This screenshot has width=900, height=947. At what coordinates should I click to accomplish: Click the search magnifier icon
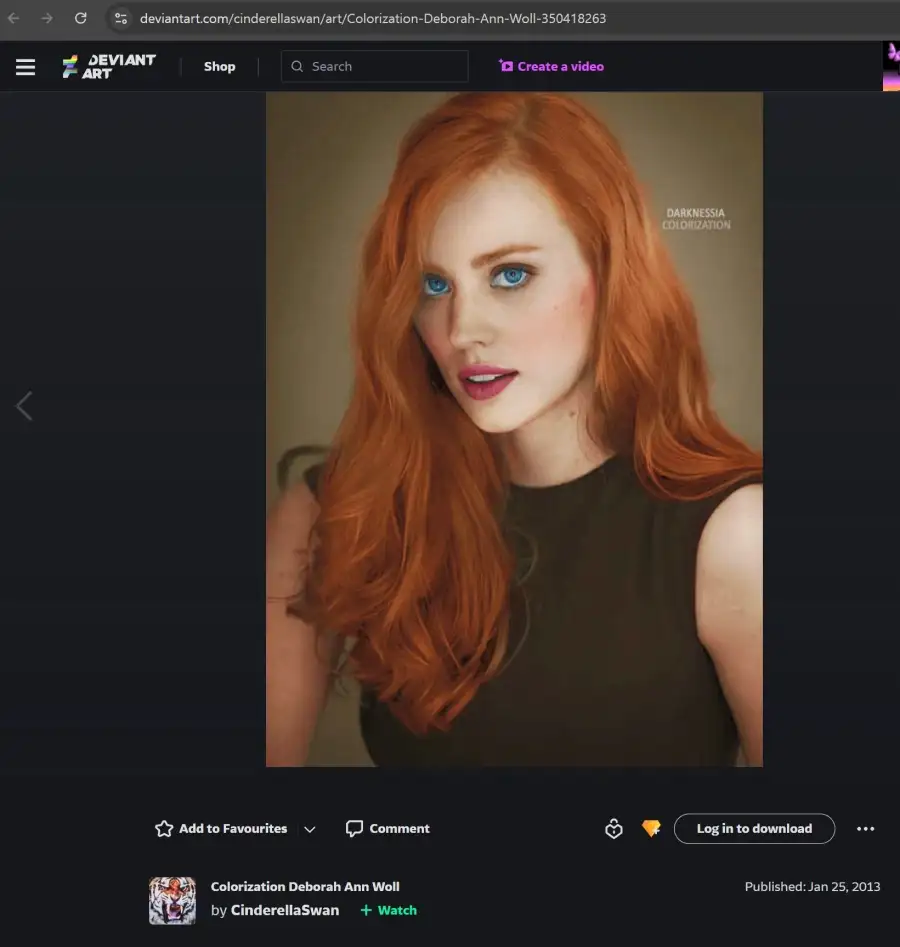(297, 66)
